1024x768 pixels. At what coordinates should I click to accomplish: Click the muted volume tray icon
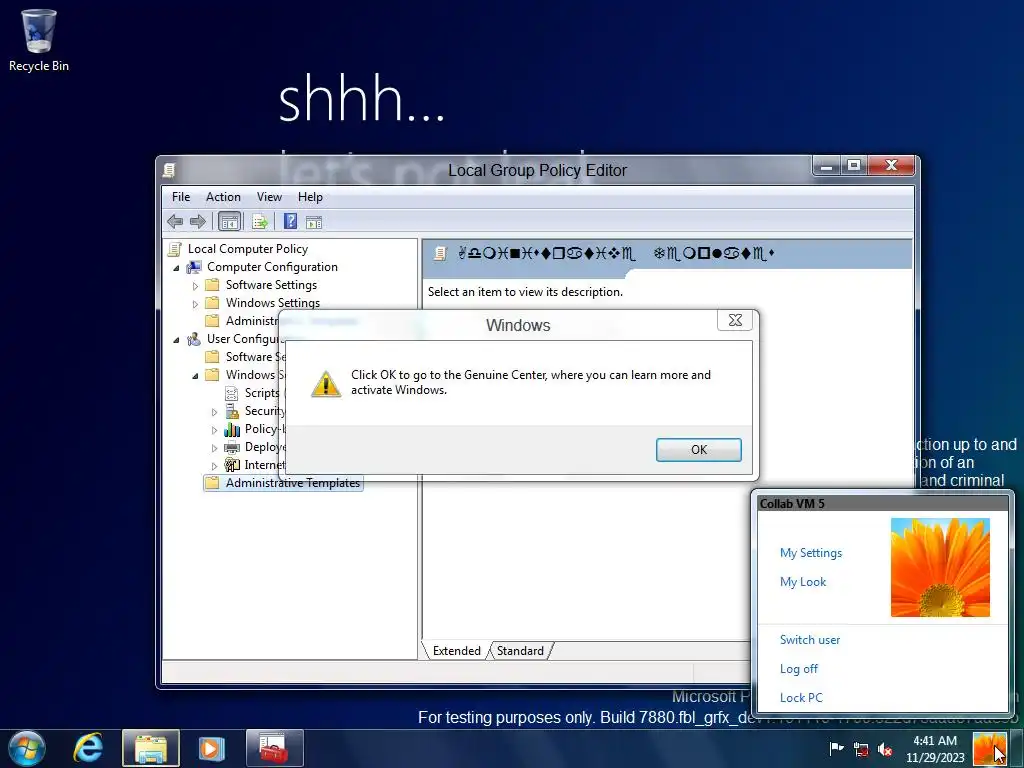(885, 749)
